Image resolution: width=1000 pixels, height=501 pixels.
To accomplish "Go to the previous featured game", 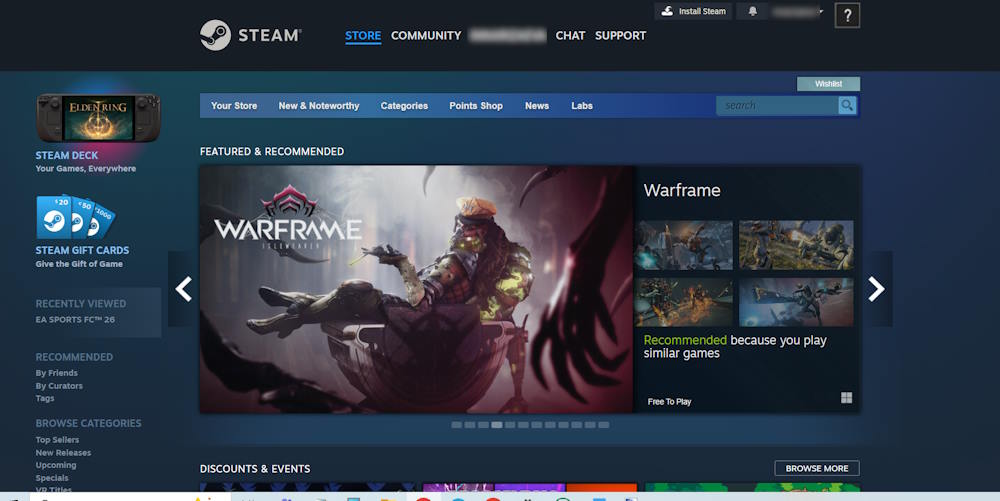I will tap(184, 289).
